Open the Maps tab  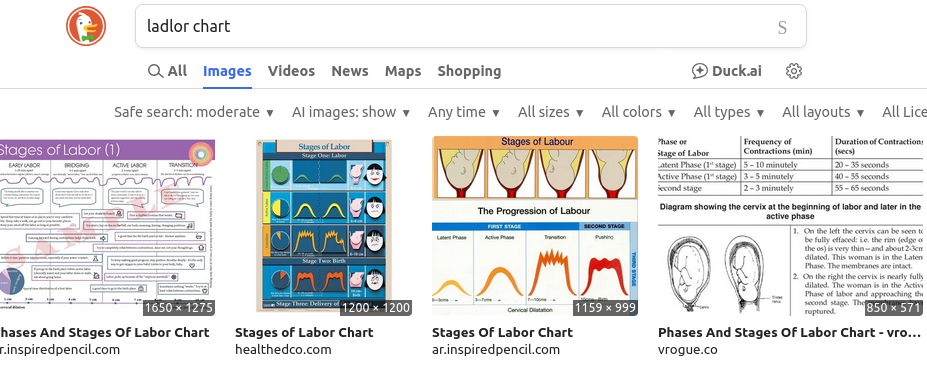coord(403,72)
